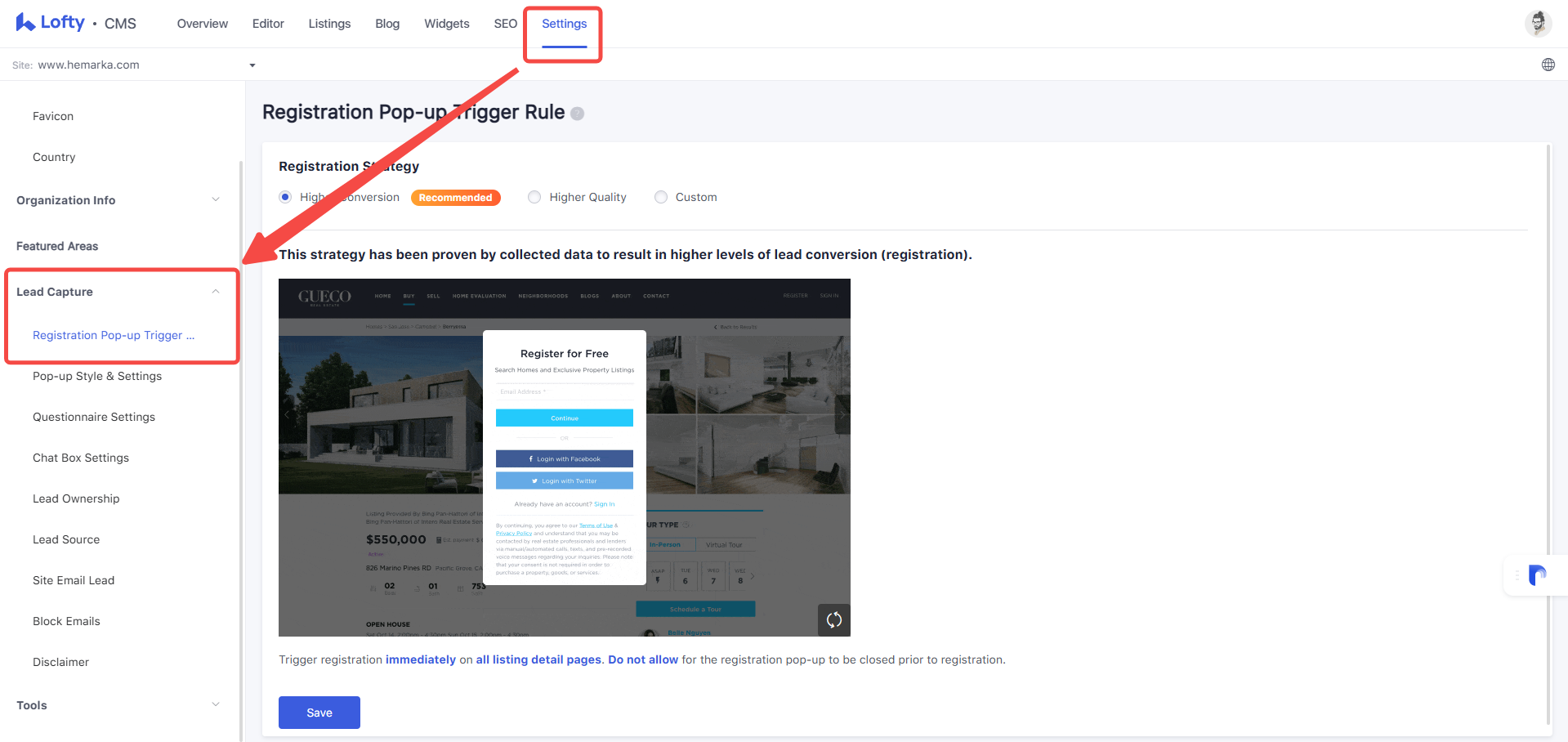Image resolution: width=1568 pixels, height=742 pixels.
Task: Open Block Emails settings
Action: click(66, 621)
